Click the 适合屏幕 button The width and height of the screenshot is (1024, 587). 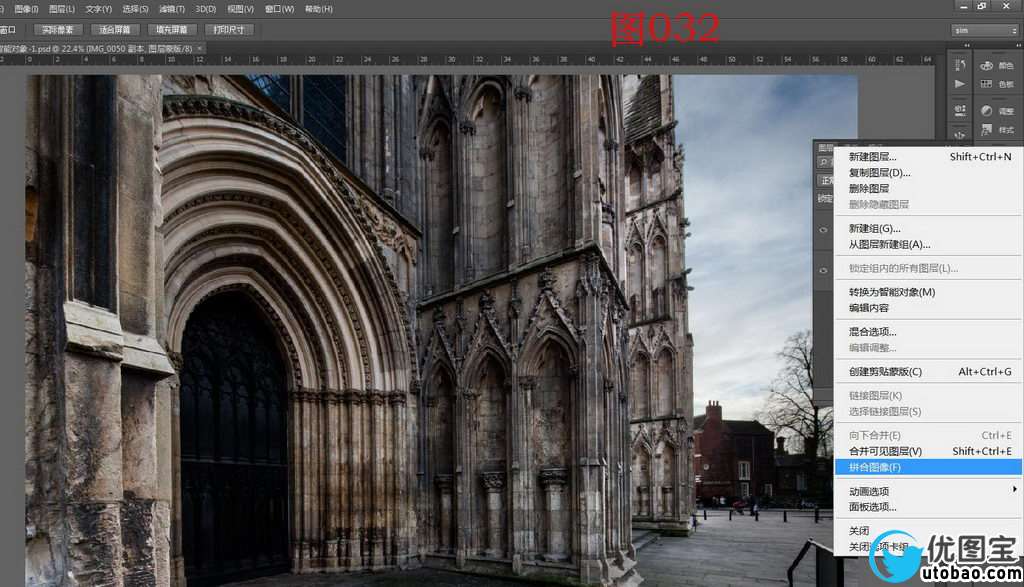(x=114, y=30)
